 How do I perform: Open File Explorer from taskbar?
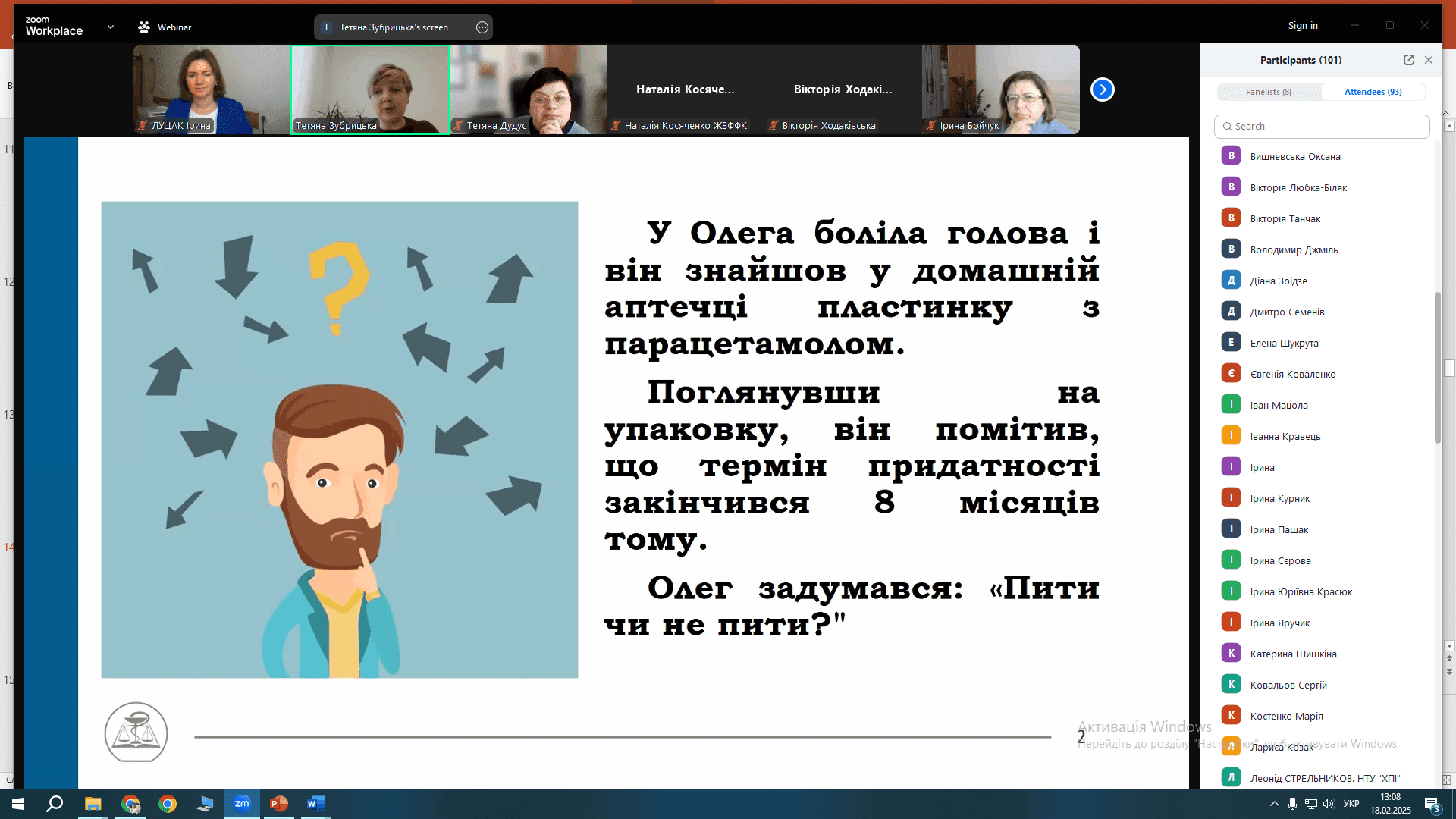point(93,804)
